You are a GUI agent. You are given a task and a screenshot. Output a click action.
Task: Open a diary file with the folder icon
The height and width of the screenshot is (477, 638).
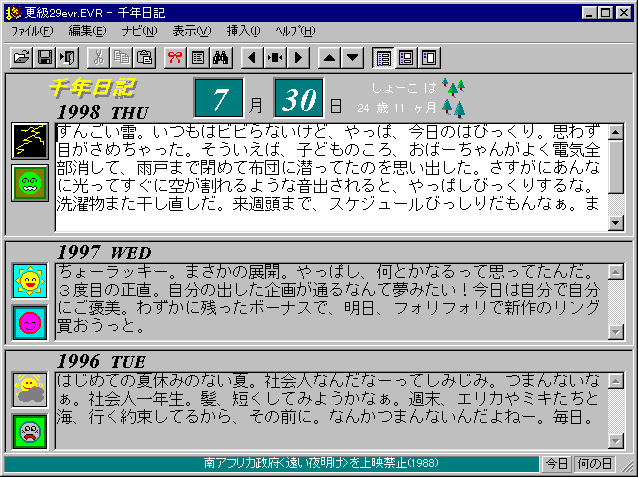pos(21,58)
